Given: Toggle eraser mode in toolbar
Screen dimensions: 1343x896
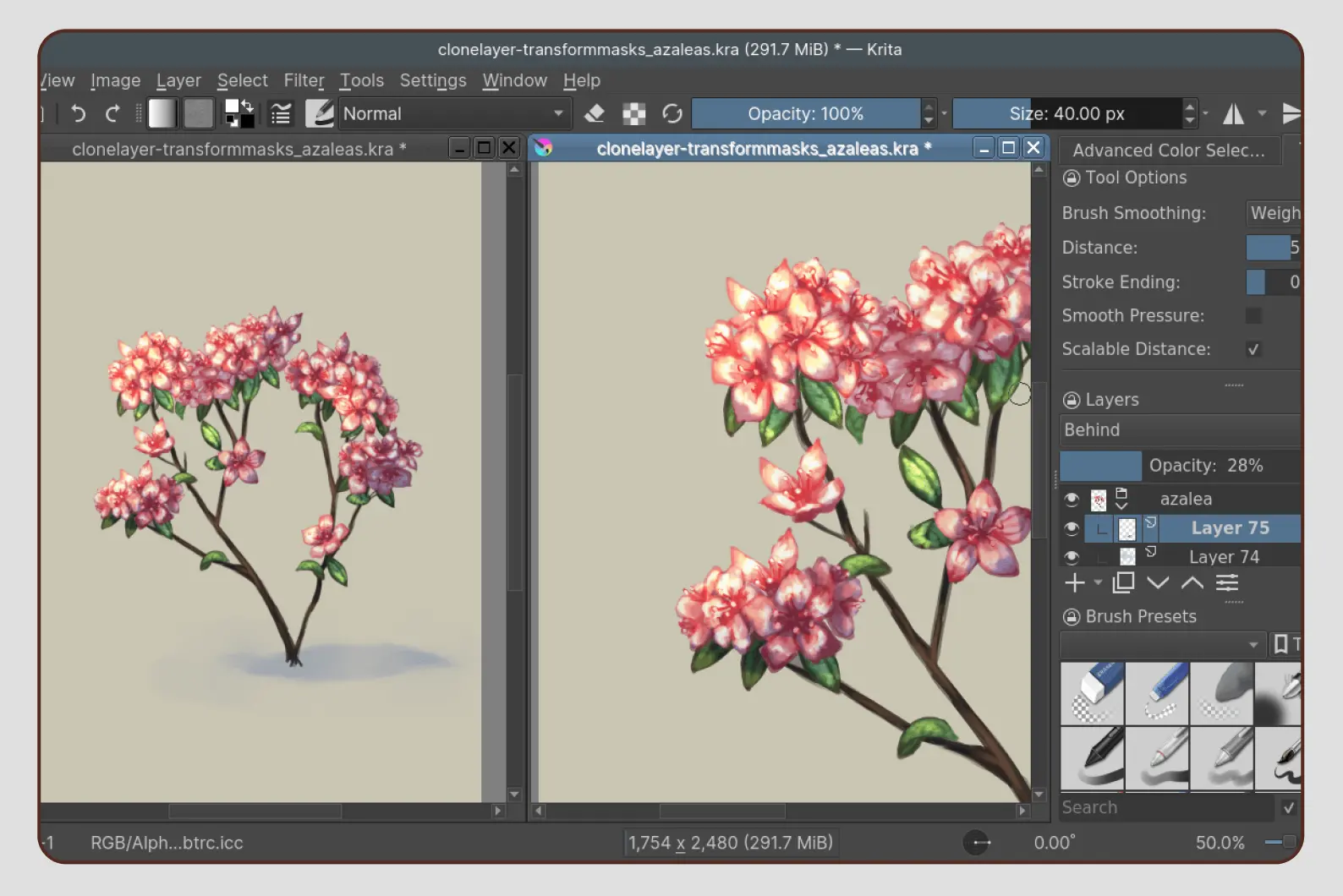Looking at the screenshot, I should [595, 113].
